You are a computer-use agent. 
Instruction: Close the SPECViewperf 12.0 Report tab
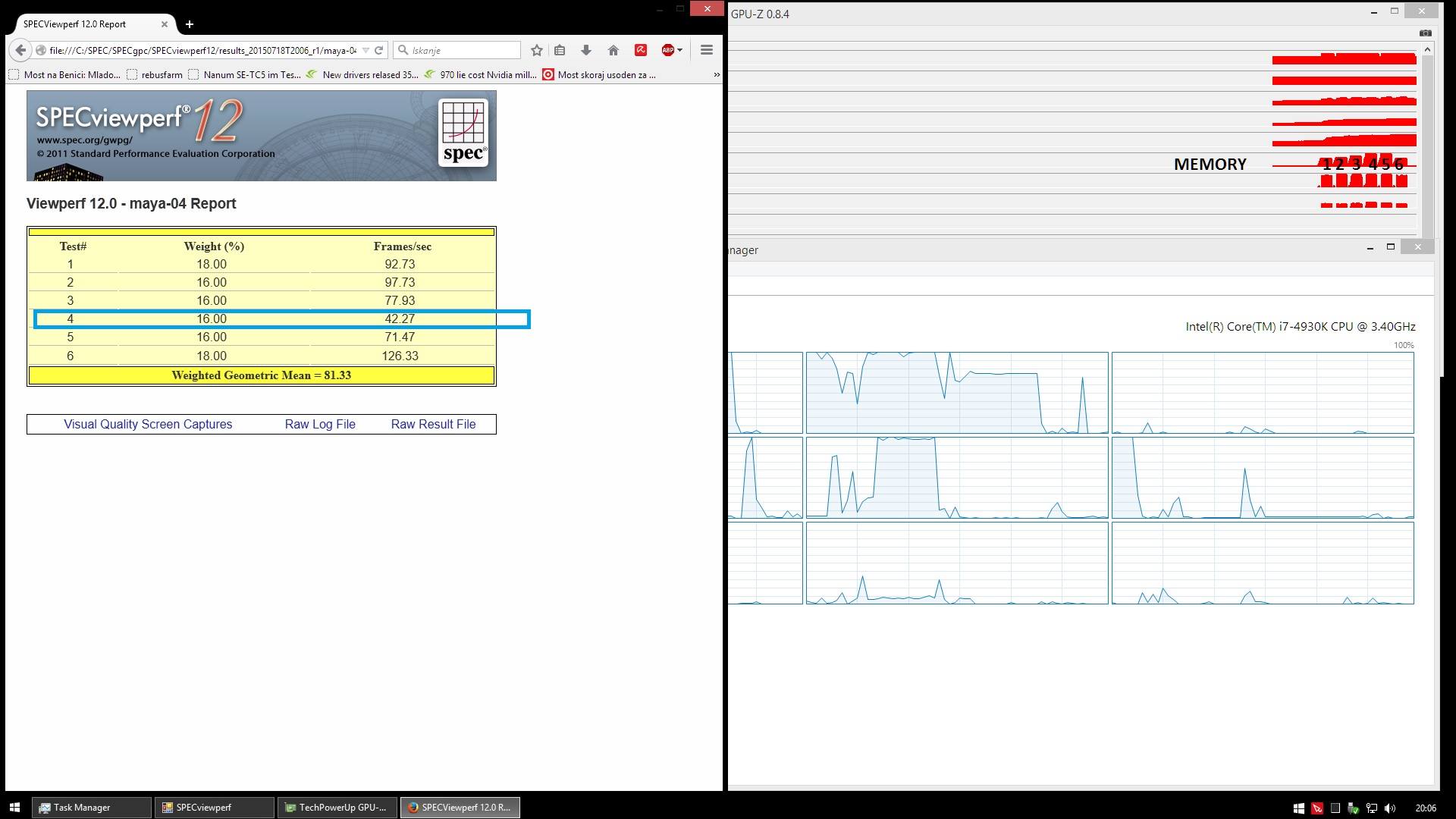(x=165, y=24)
